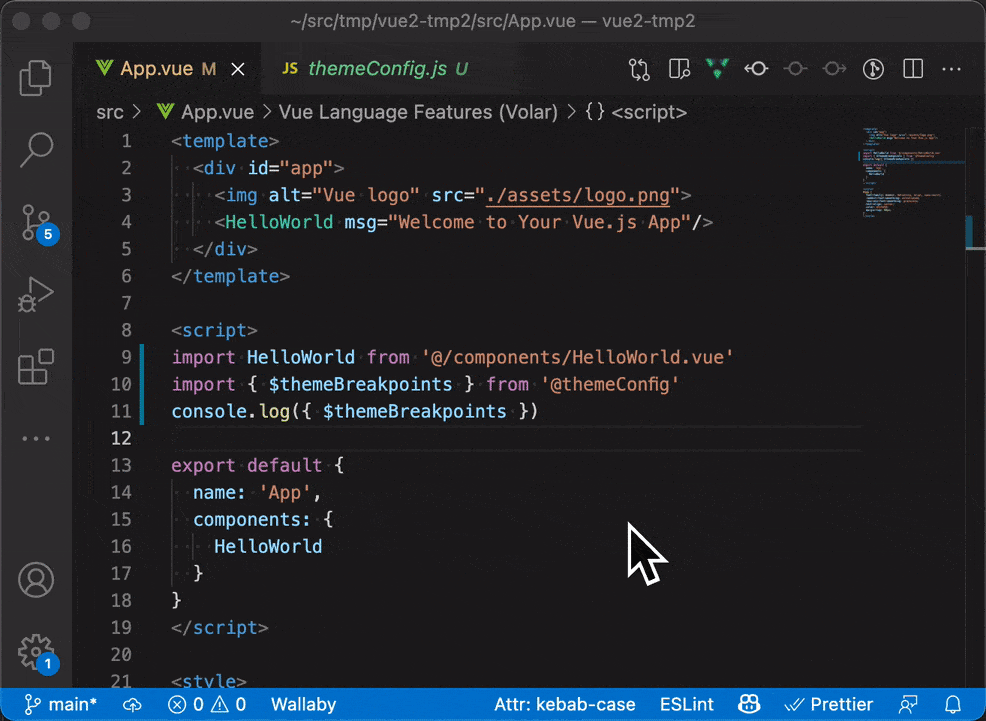Screen dimensions: 986x721
Task: Click the 'name:' property on line 14
Action: (x=219, y=492)
